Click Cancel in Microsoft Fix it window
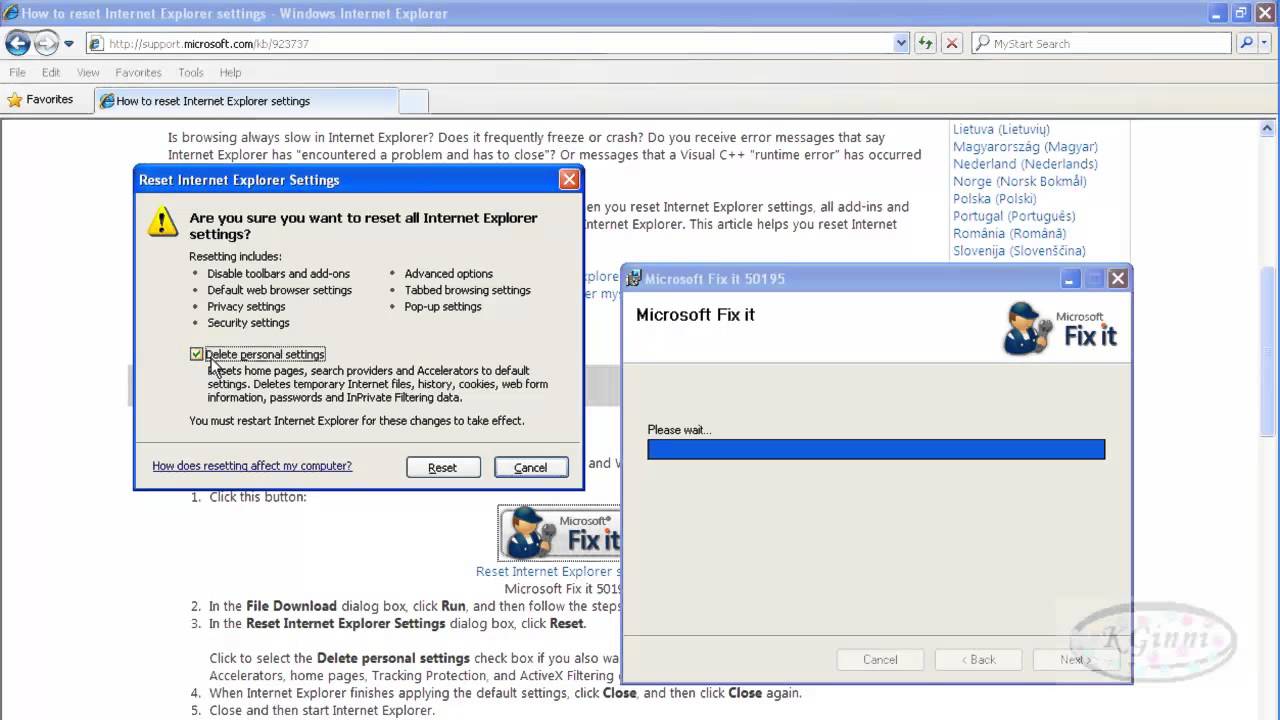Image resolution: width=1280 pixels, height=720 pixels. pyautogui.click(x=880, y=660)
